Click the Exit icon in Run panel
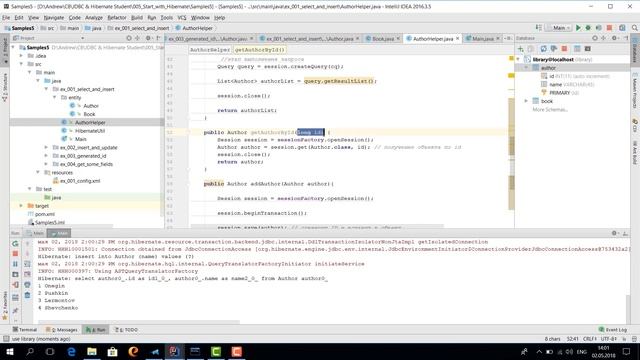The height and width of the screenshot is (360, 640). point(15,285)
